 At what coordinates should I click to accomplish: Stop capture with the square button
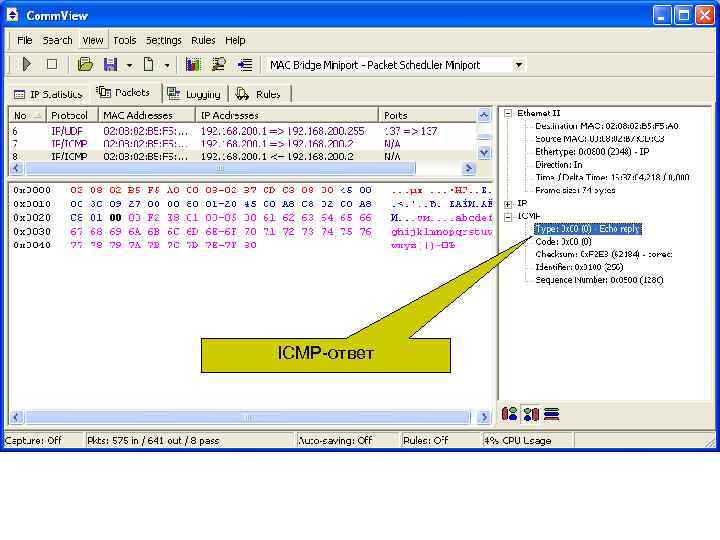click(52, 64)
